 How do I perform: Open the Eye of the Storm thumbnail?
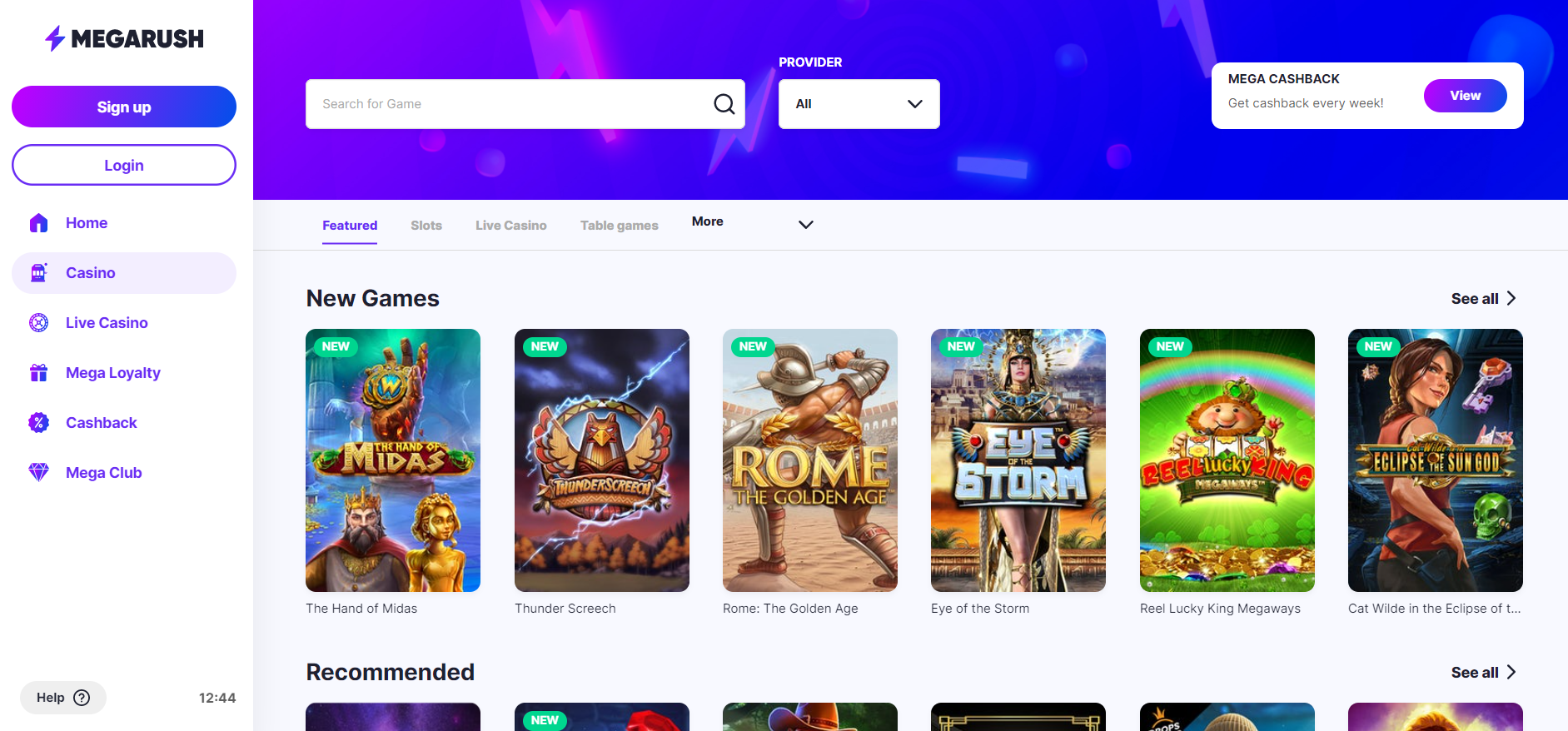coord(1018,460)
